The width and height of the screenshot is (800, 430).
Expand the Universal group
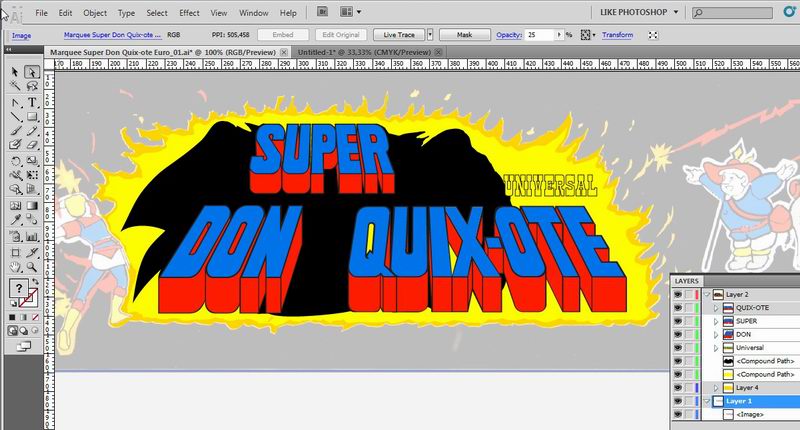point(716,347)
